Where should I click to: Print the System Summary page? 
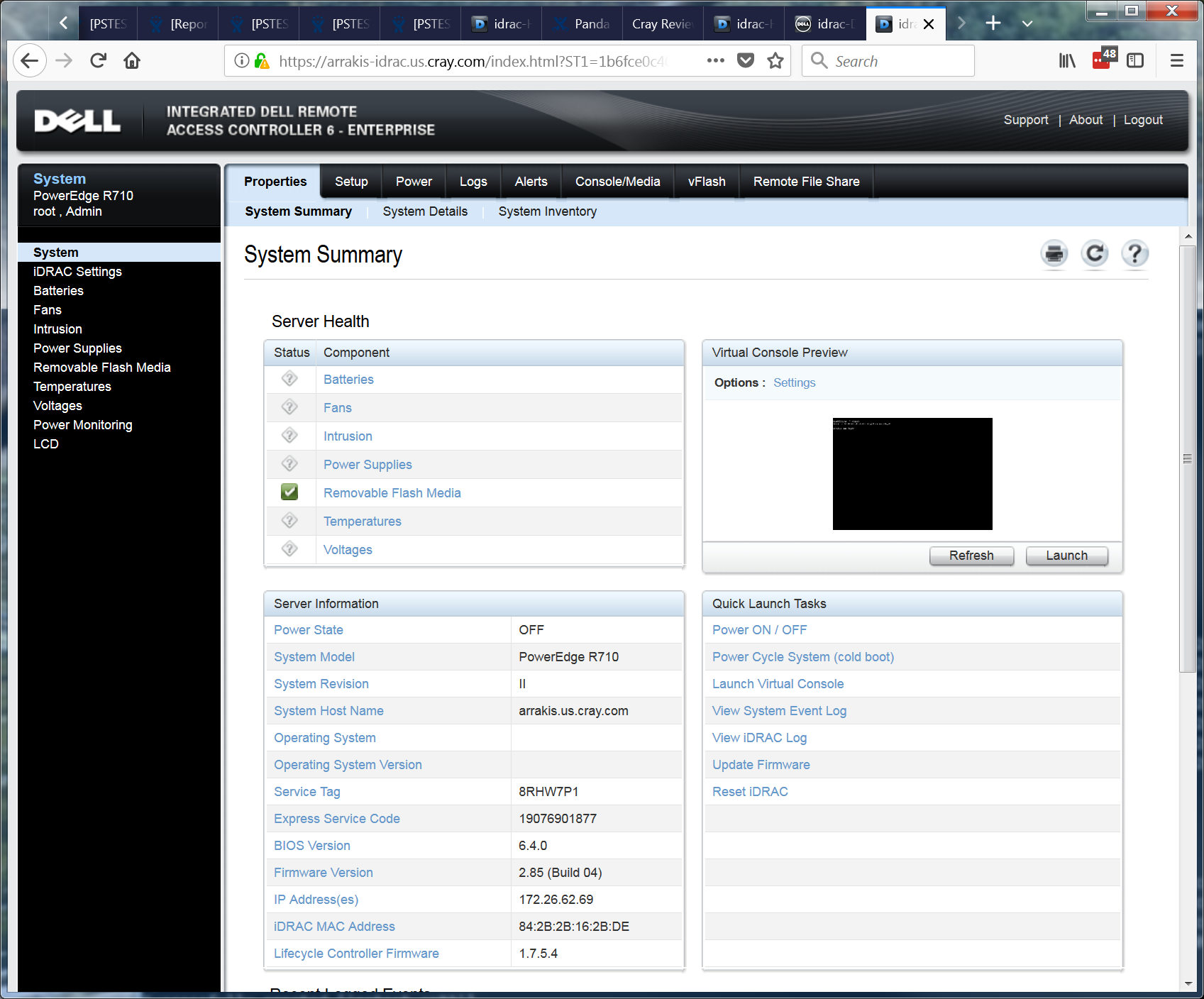click(x=1054, y=254)
